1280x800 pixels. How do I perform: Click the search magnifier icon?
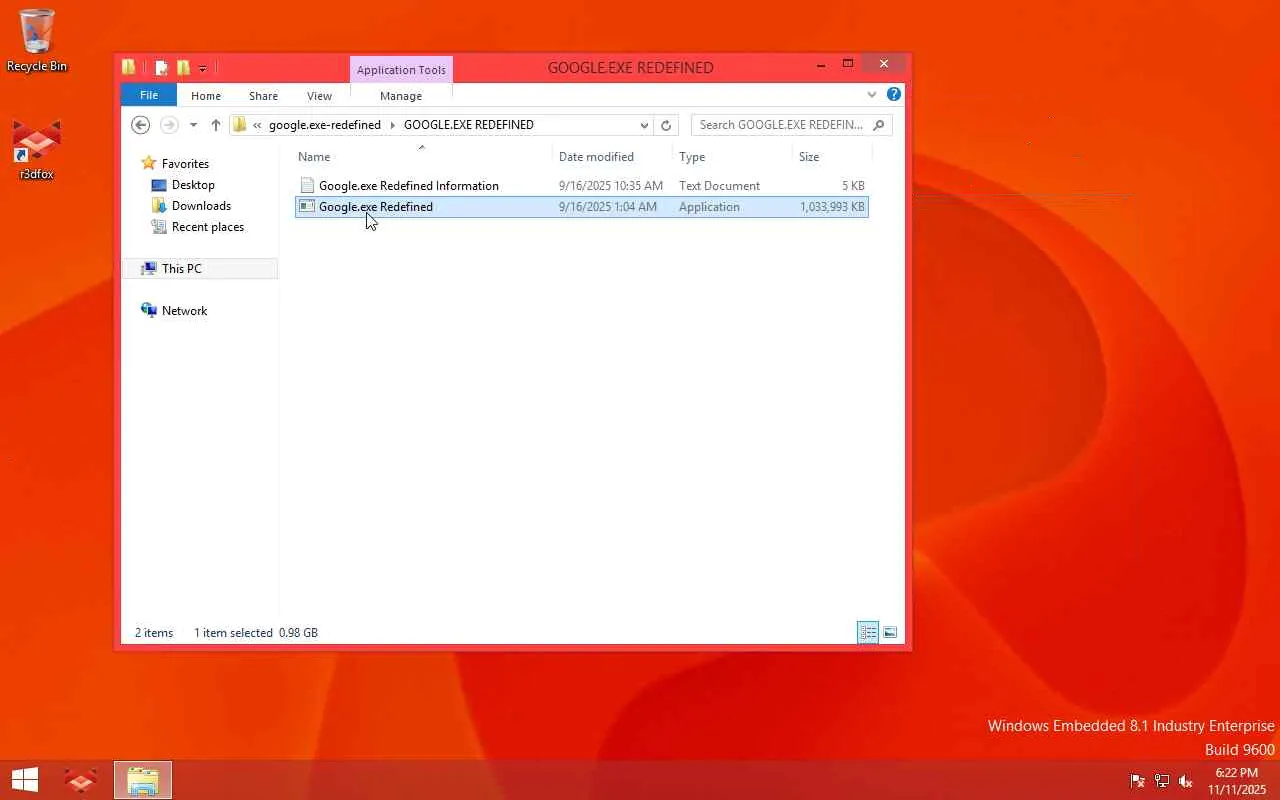[879, 125]
